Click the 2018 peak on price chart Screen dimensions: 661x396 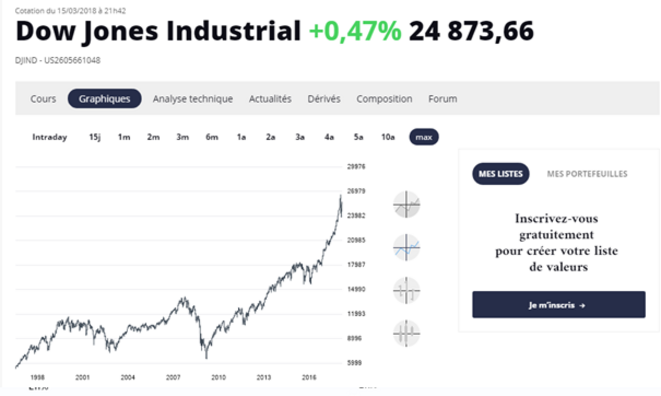coord(341,195)
